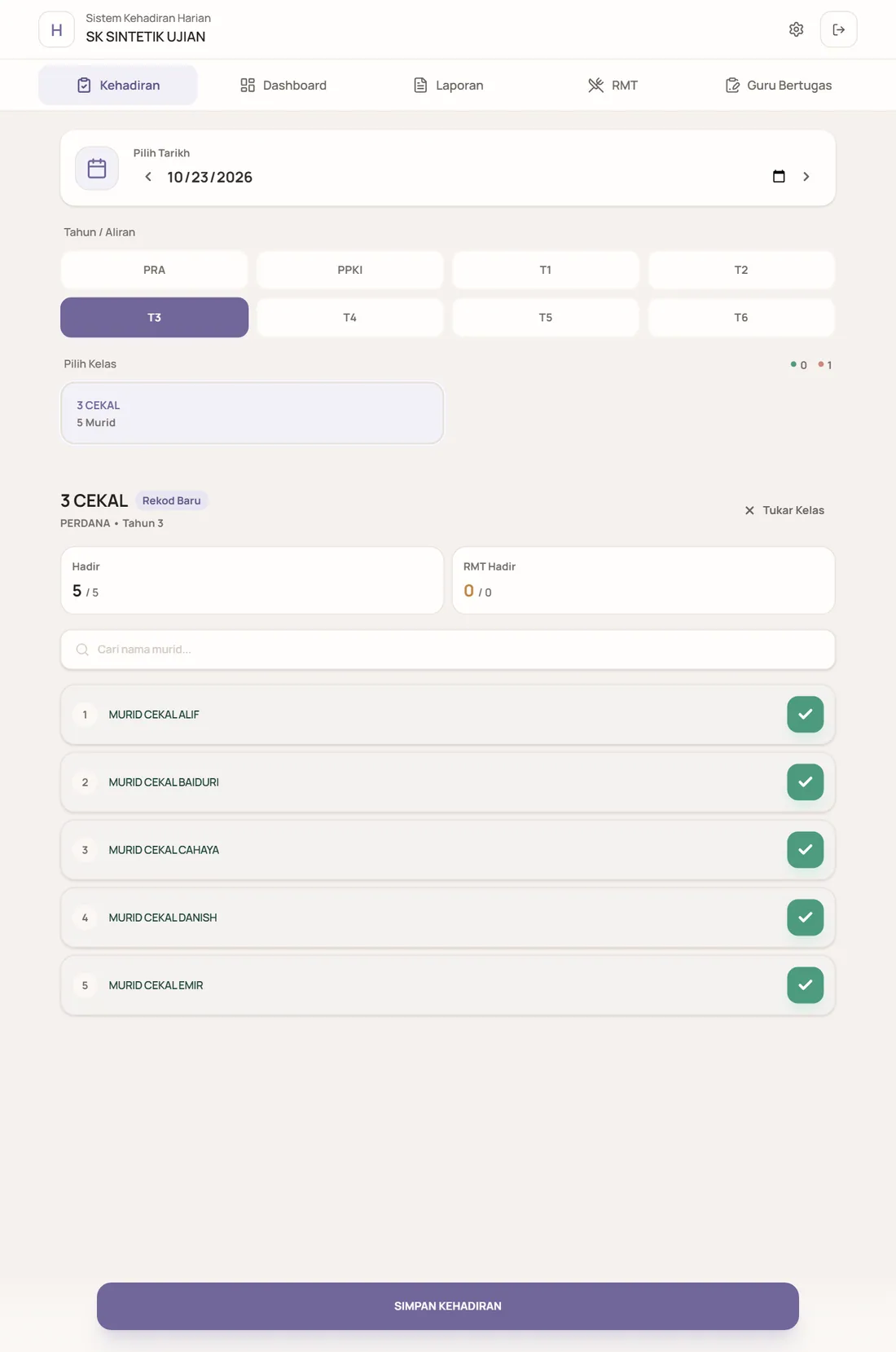Select the T3 year button

(x=154, y=317)
